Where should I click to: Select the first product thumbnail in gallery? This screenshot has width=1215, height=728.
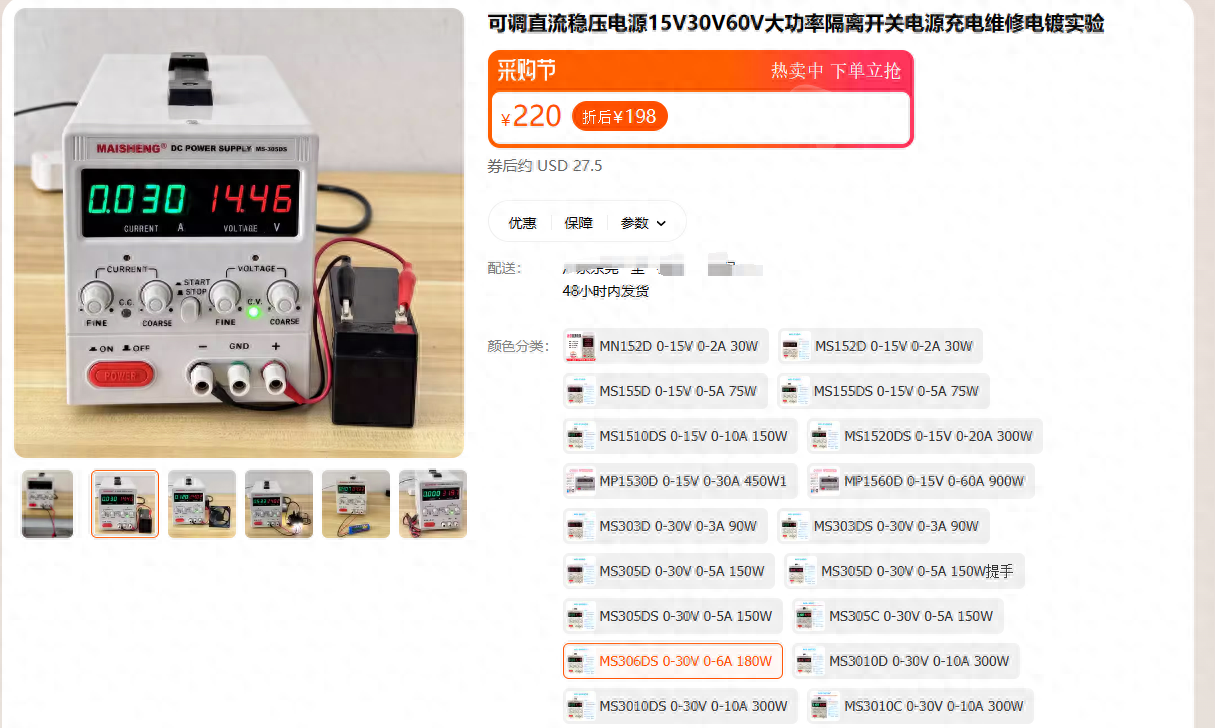click(48, 504)
